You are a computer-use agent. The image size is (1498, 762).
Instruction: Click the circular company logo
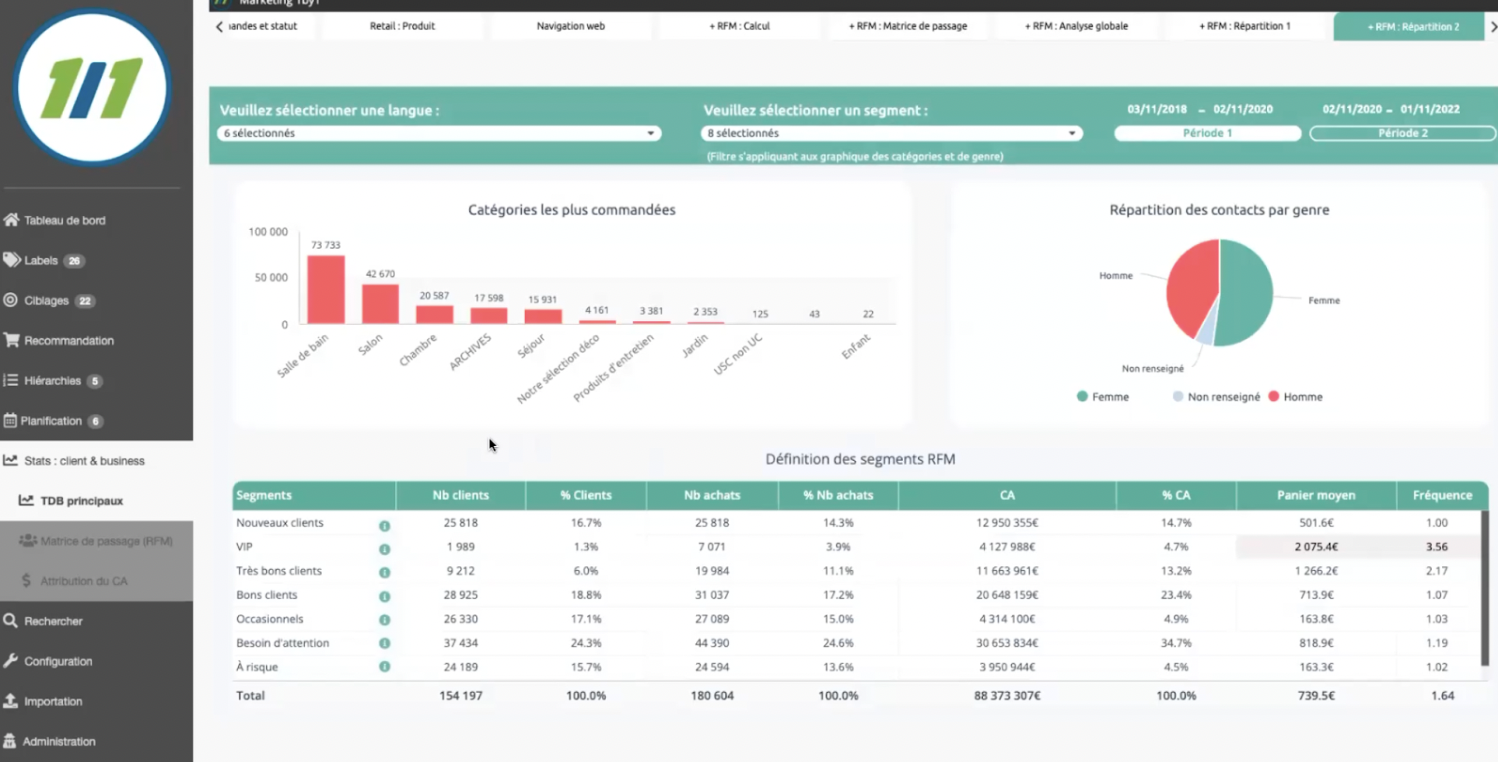pos(92,87)
